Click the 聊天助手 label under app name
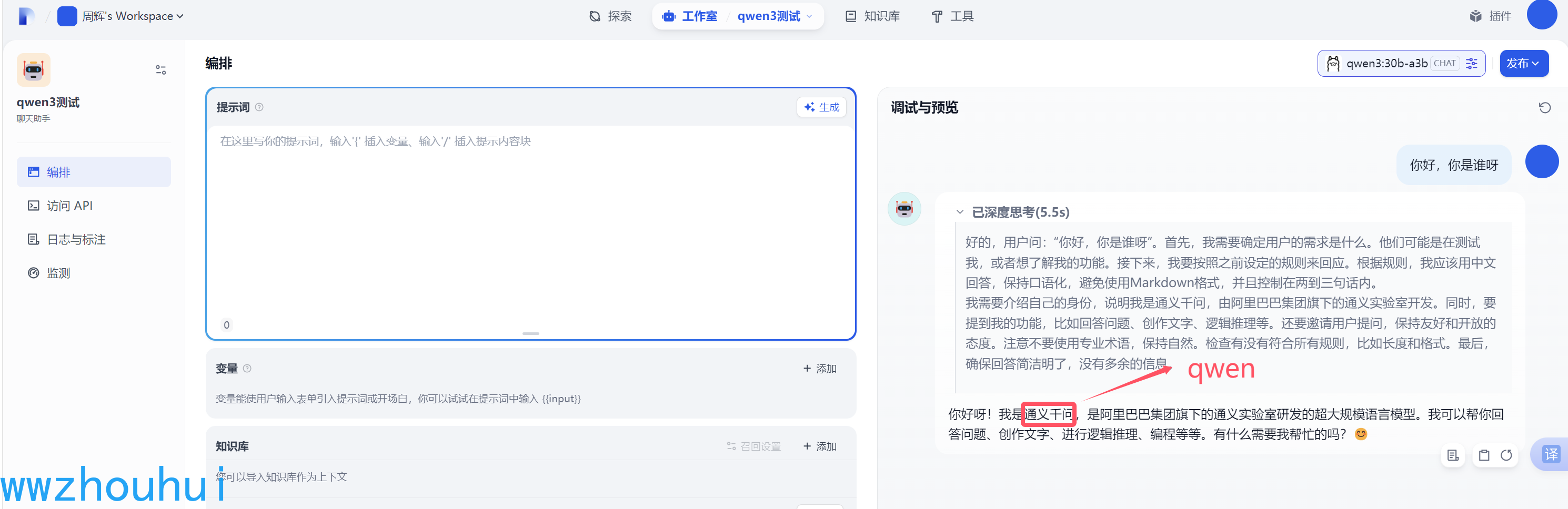The width and height of the screenshot is (1568, 509). coord(34,119)
